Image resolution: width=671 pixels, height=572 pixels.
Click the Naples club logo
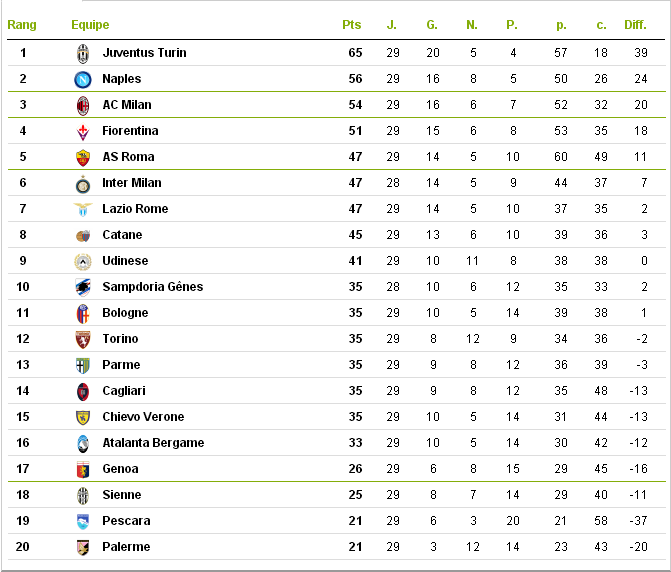coord(83,80)
